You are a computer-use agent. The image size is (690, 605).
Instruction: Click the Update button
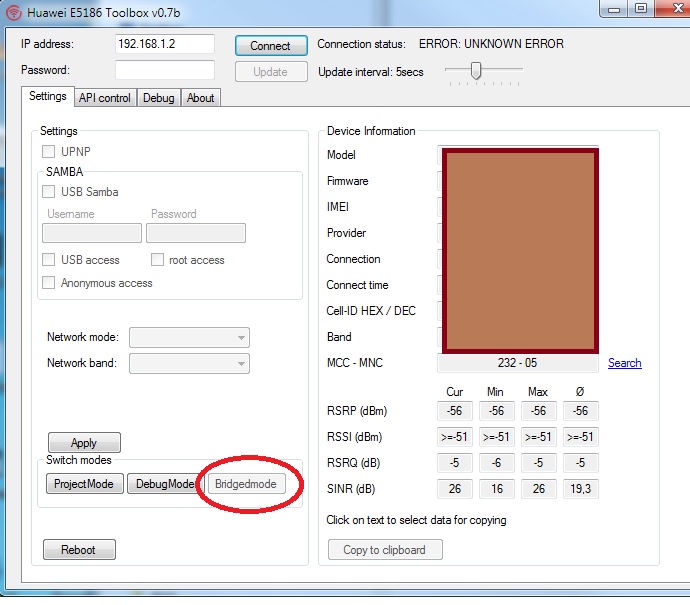click(271, 72)
